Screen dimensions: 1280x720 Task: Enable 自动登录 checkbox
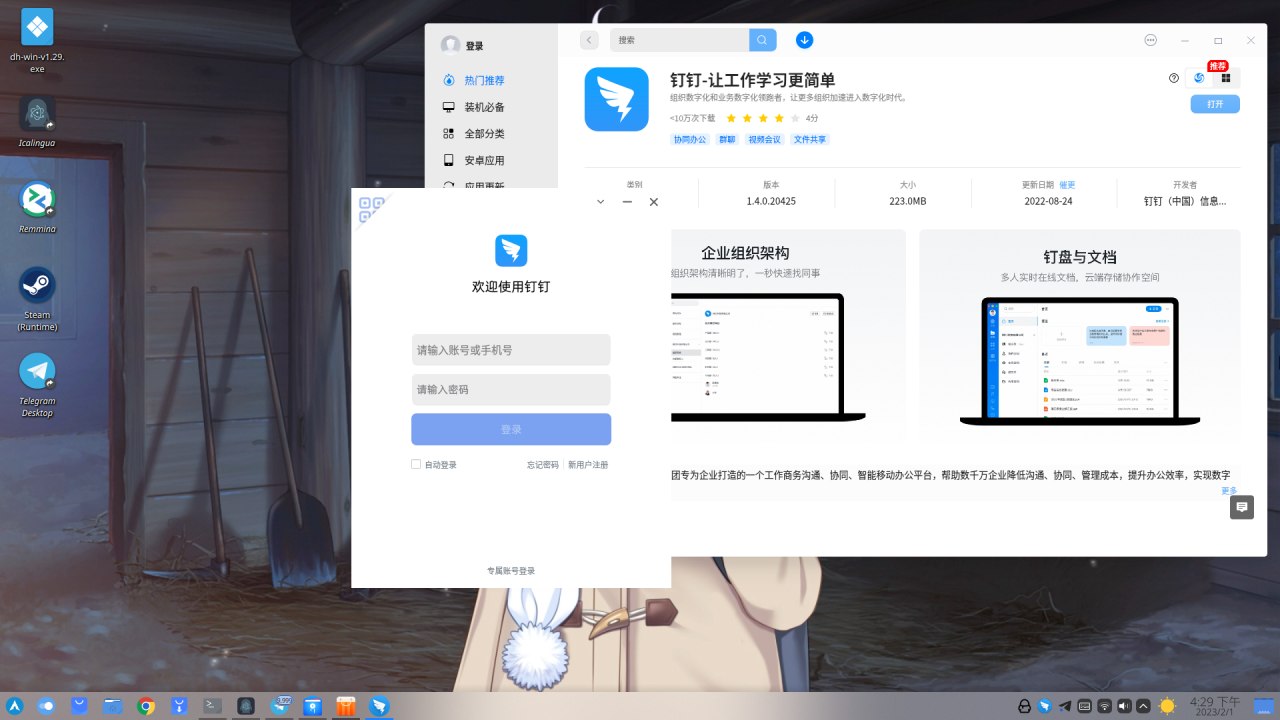coord(416,464)
